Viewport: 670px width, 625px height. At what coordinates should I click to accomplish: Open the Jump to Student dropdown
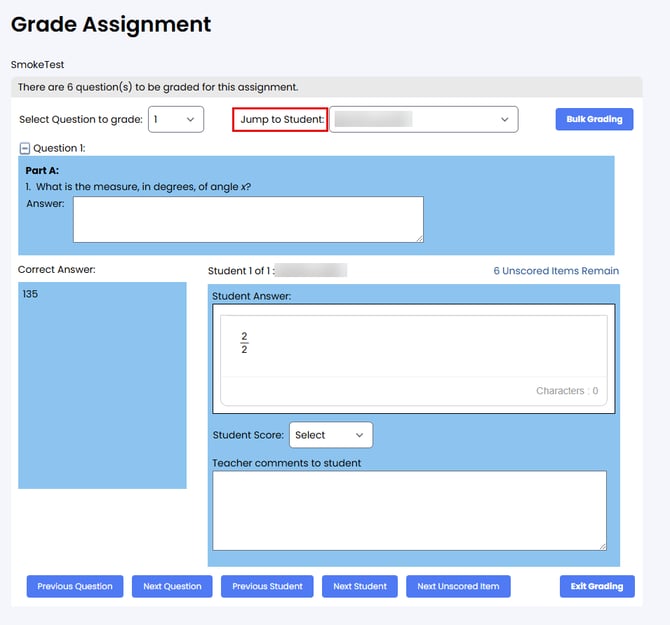point(424,119)
